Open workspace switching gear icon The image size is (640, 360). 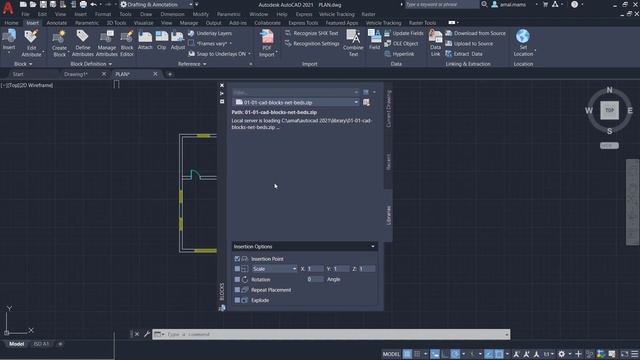[562, 354]
